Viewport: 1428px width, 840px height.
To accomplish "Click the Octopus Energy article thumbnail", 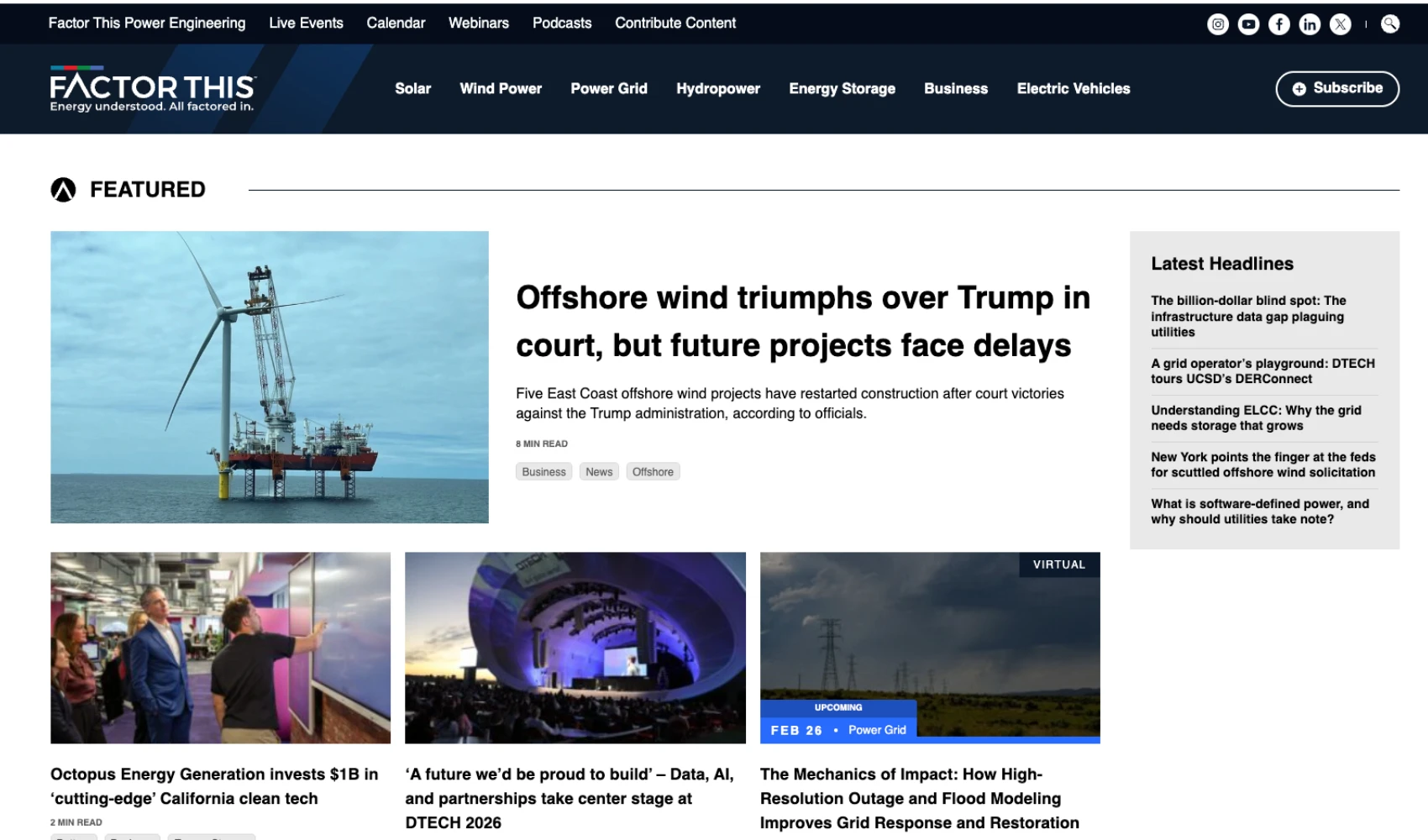I will [x=220, y=647].
